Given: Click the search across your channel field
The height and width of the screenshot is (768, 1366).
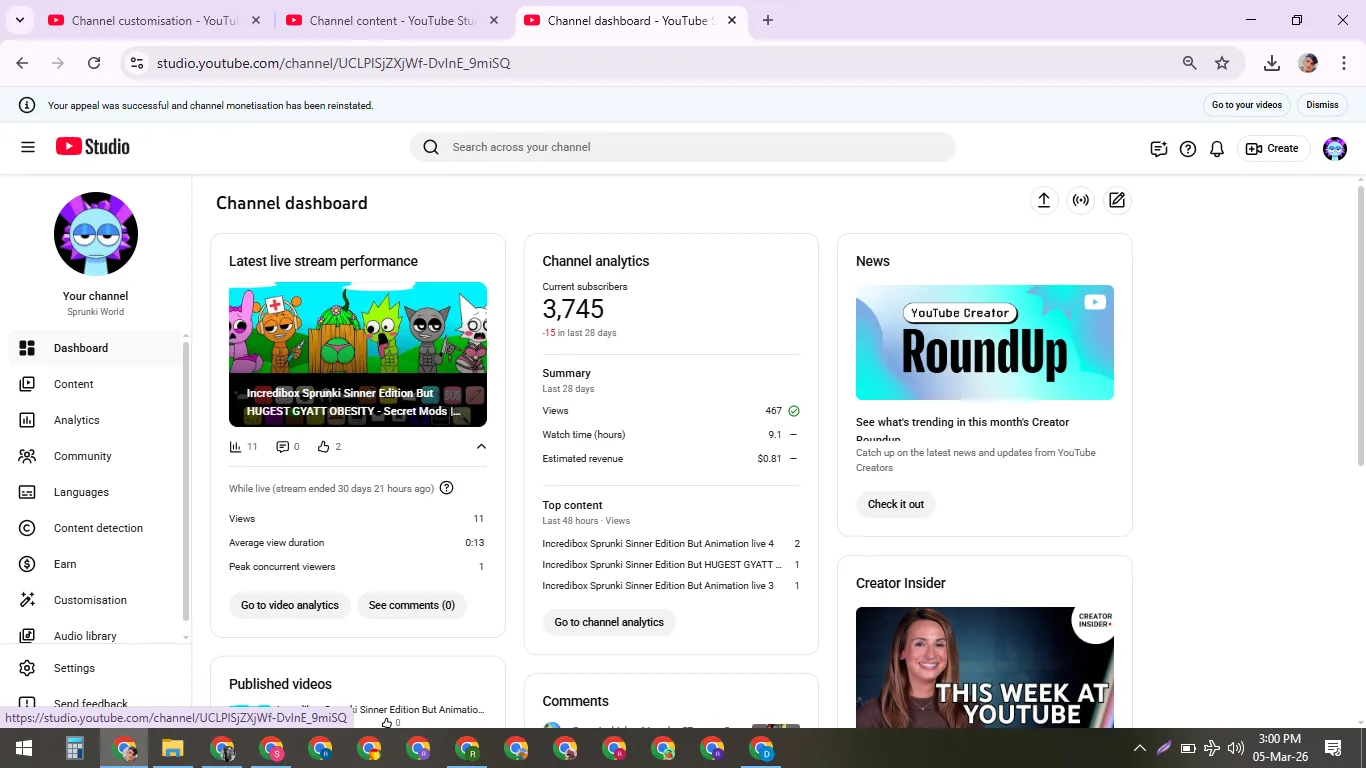Looking at the screenshot, I should [x=683, y=147].
